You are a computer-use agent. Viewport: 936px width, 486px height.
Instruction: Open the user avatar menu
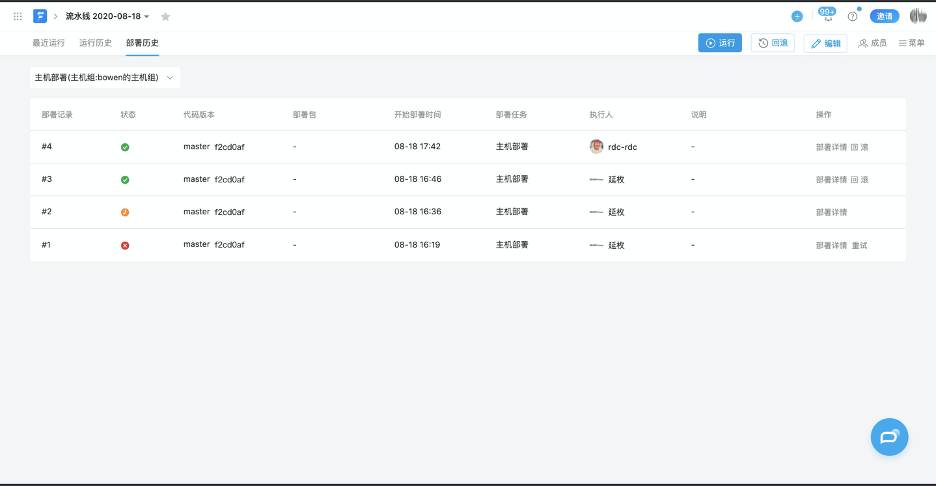coord(917,16)
